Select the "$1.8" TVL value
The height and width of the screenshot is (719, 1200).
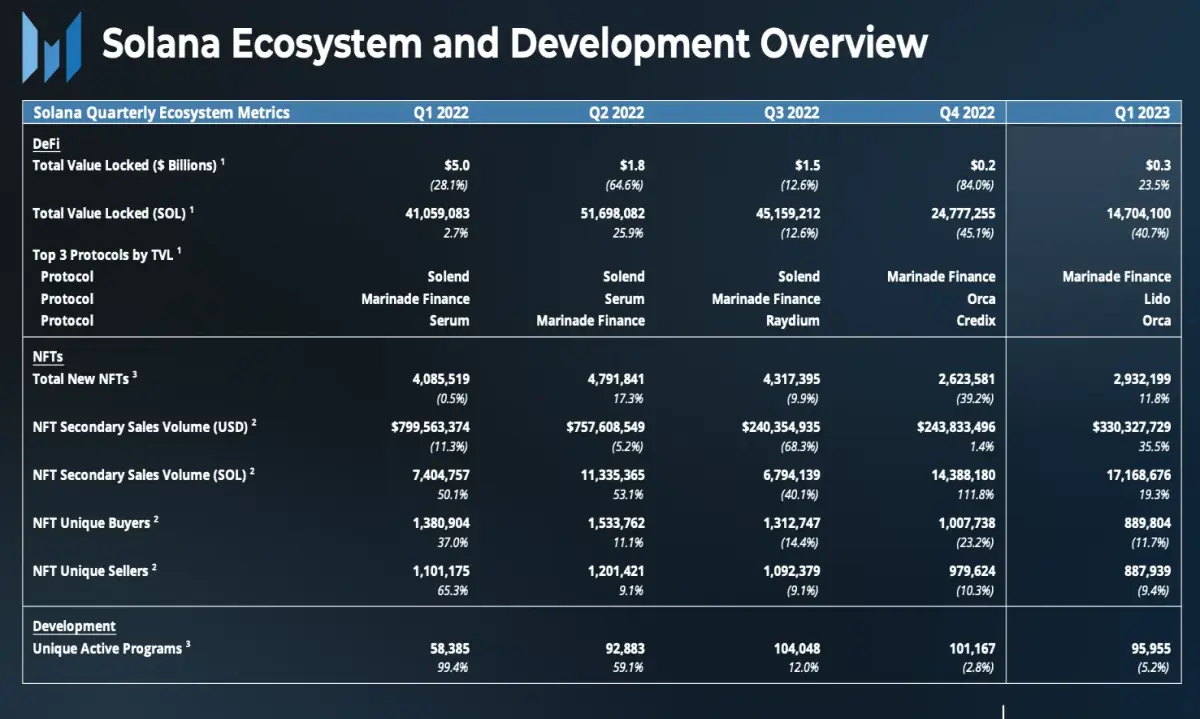point(632,165)
